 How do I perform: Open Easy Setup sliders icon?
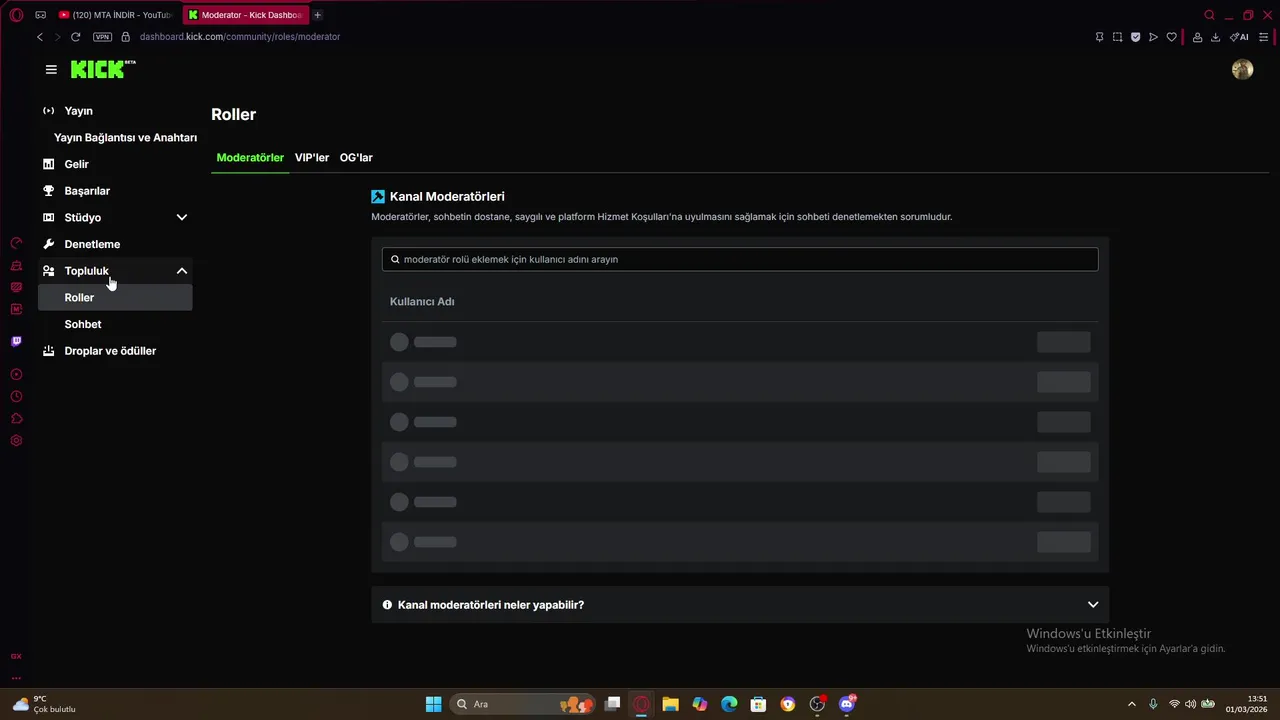[1263, 37]
